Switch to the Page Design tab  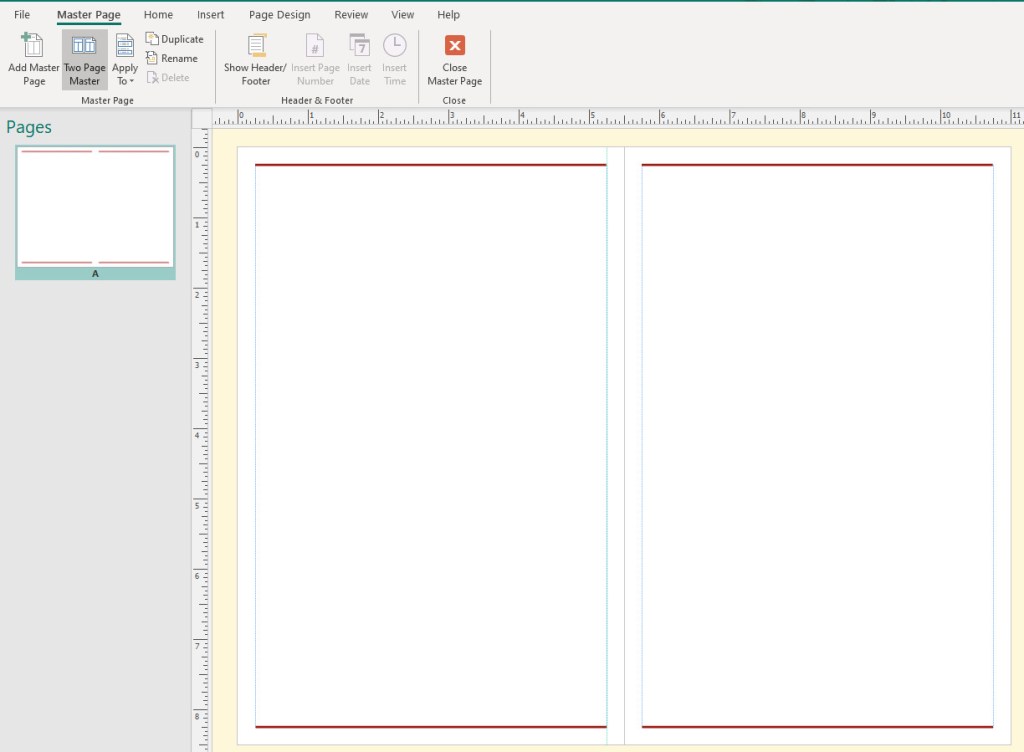tap(280, 15)
